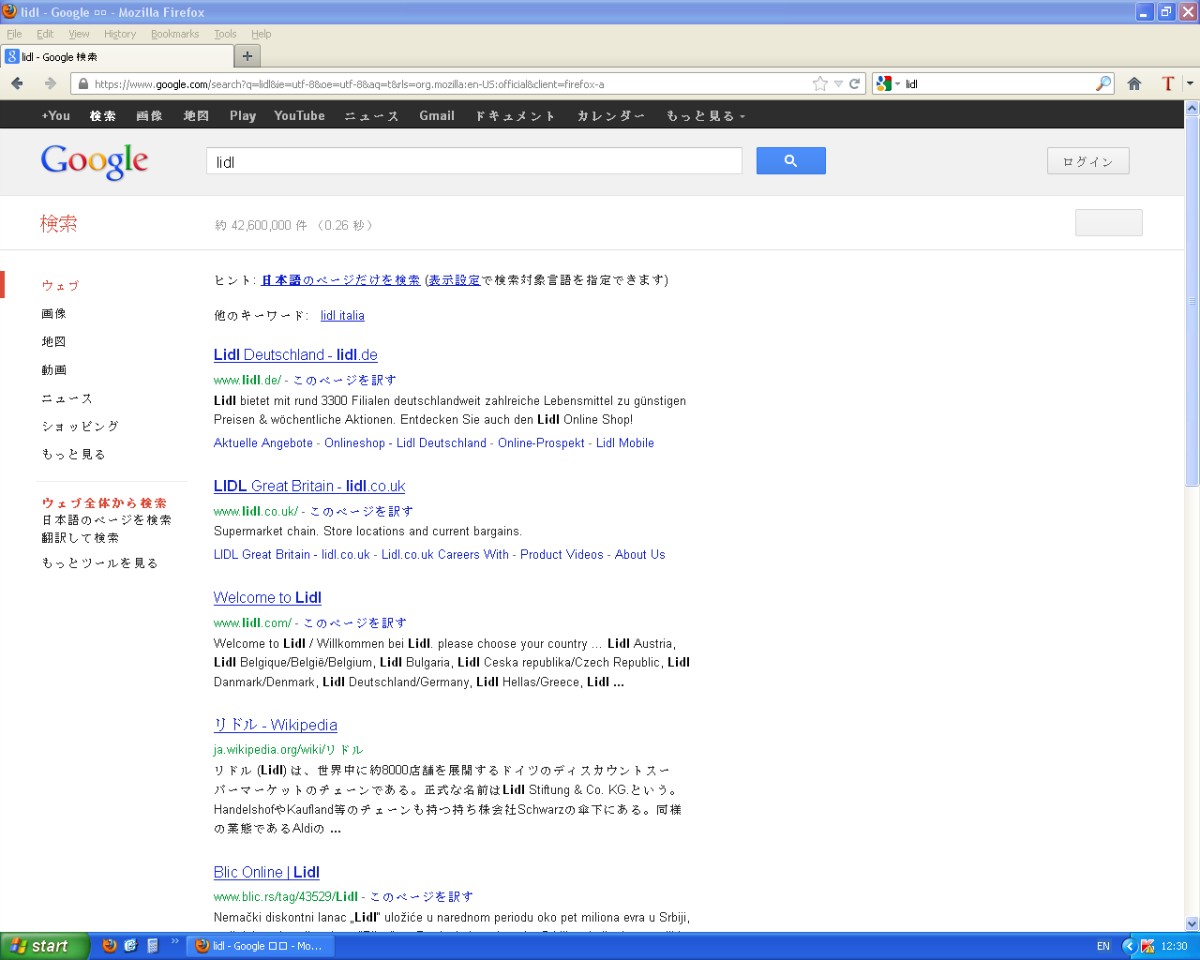Expand もっと見る in the left sidebar
This screenshot has width=1200, height=960.
73,454
